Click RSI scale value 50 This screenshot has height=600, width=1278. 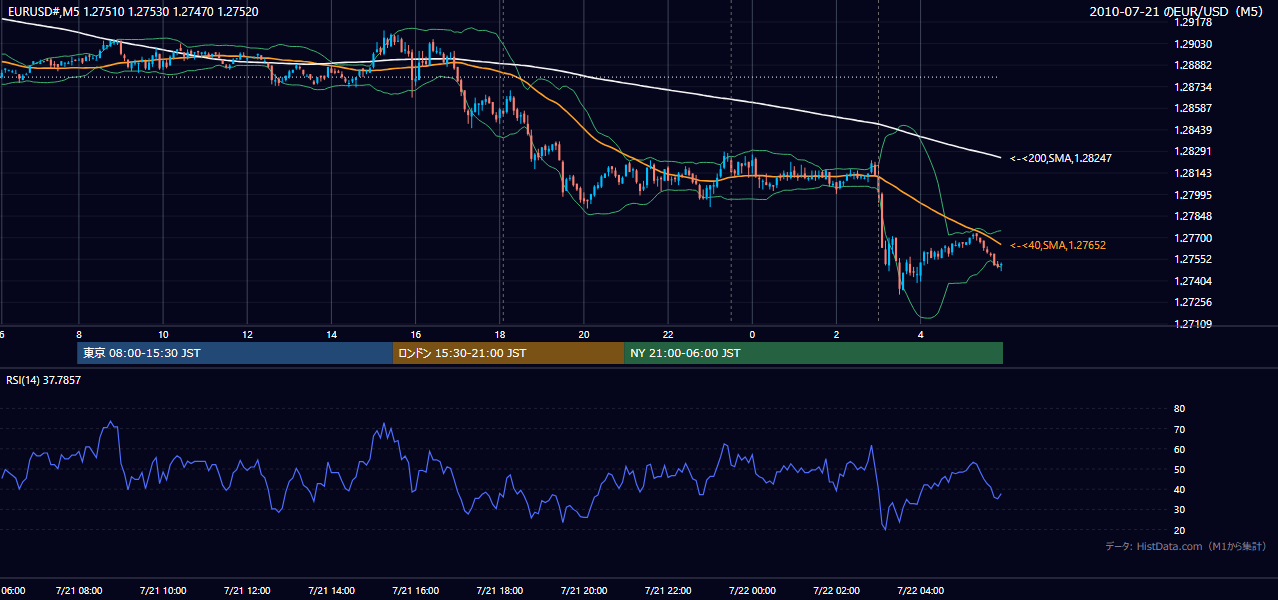1180,469
